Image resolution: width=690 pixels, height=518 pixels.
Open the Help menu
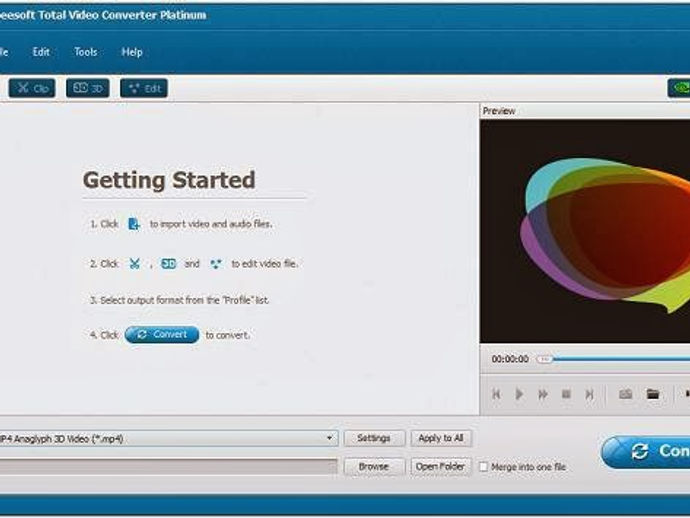pyautogui.click(x=132, y=52)
